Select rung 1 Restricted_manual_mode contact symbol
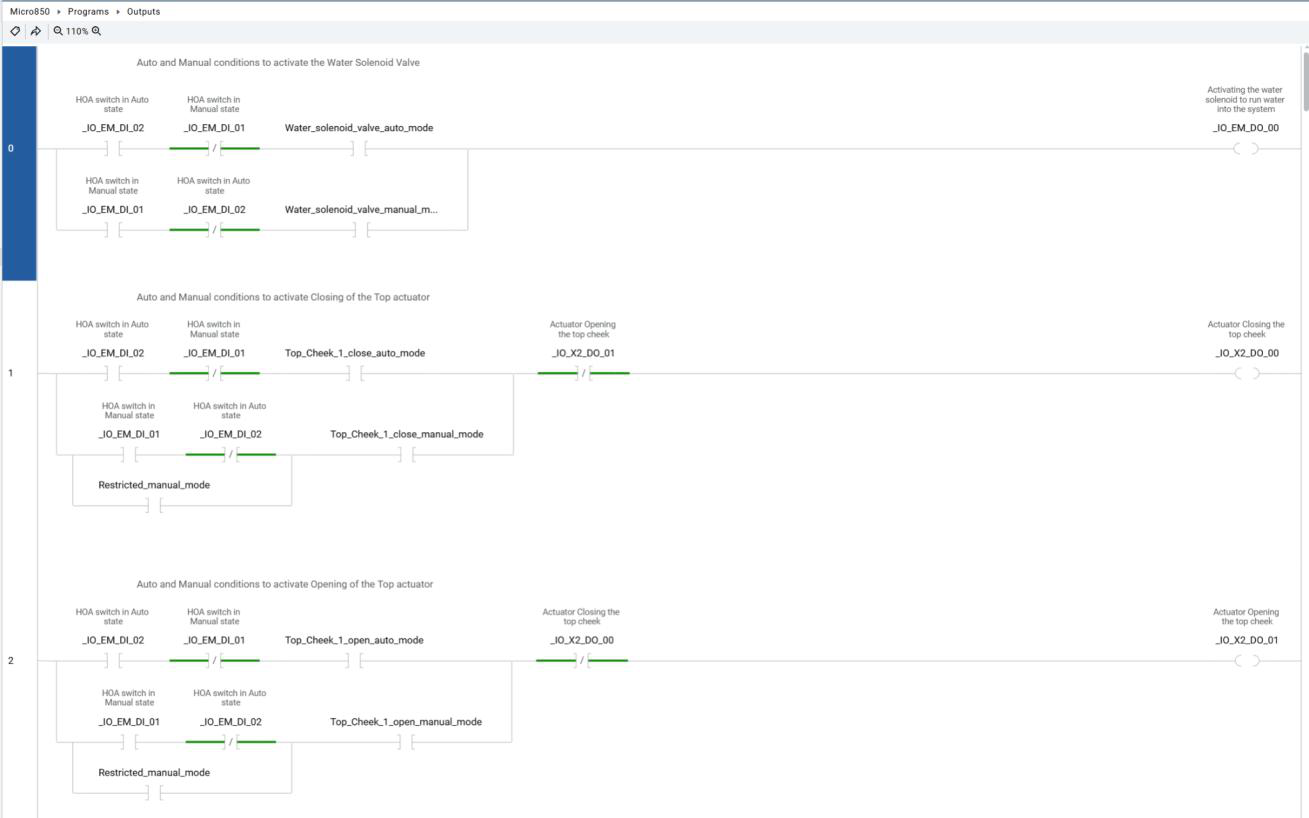 click(x=154, y=506)
